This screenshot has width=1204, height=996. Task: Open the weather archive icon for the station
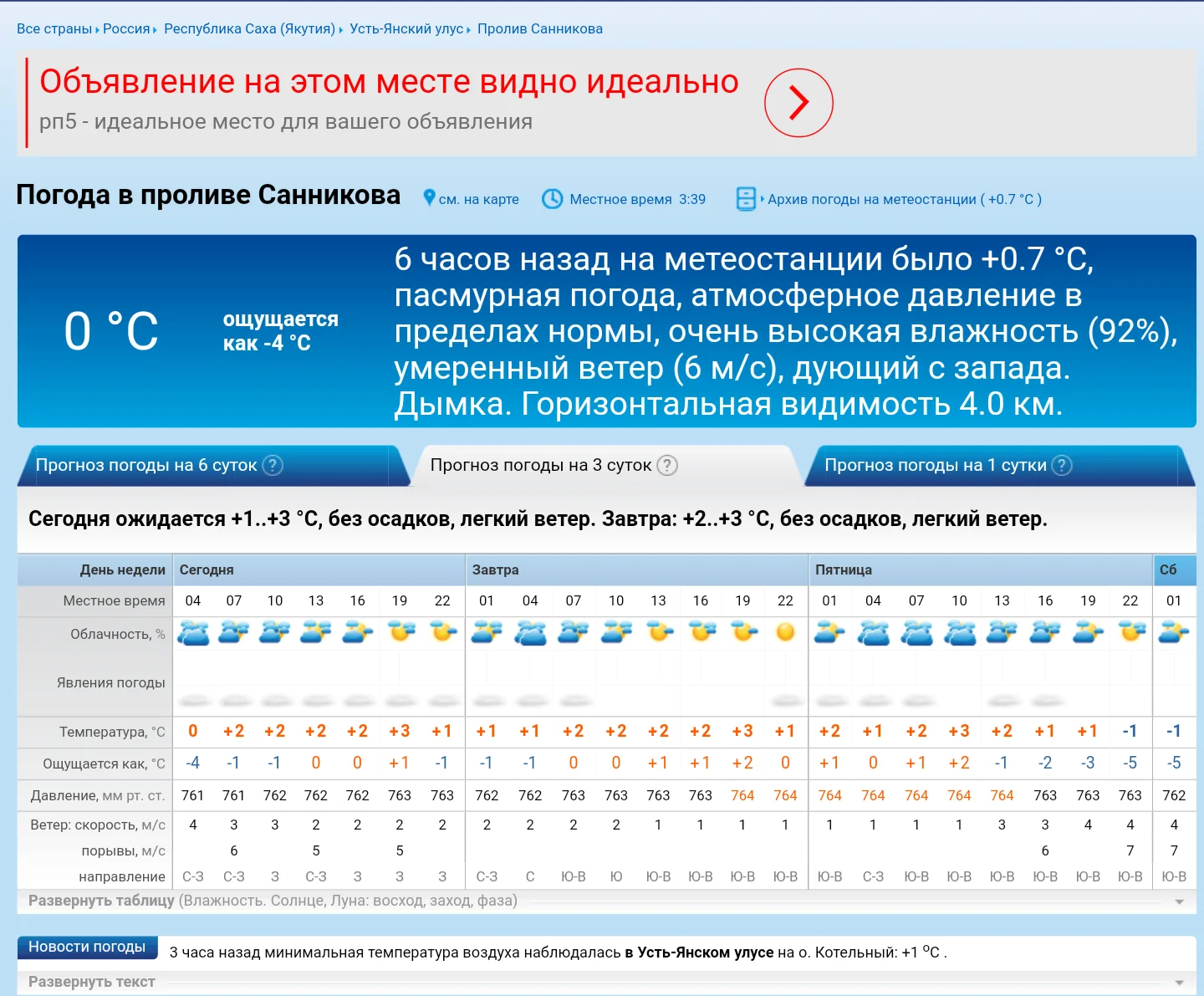point(747,199)
